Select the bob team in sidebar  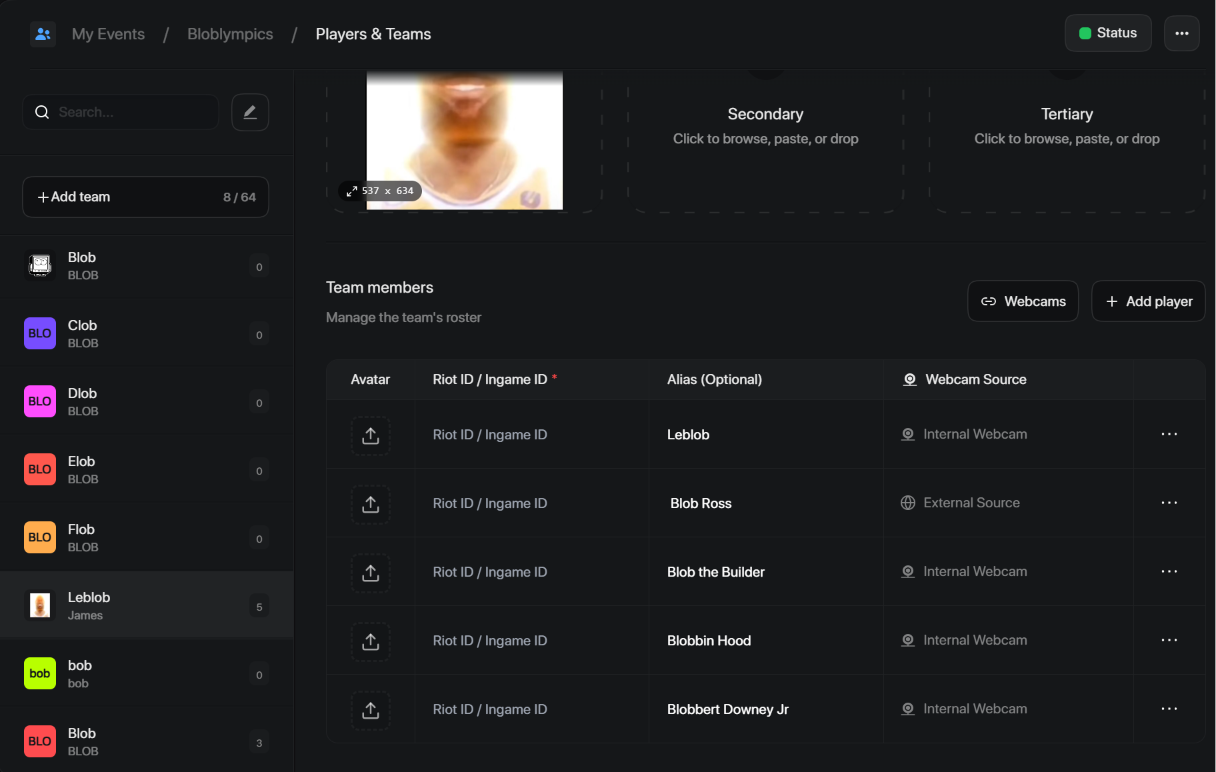click(x=147, y=674)
